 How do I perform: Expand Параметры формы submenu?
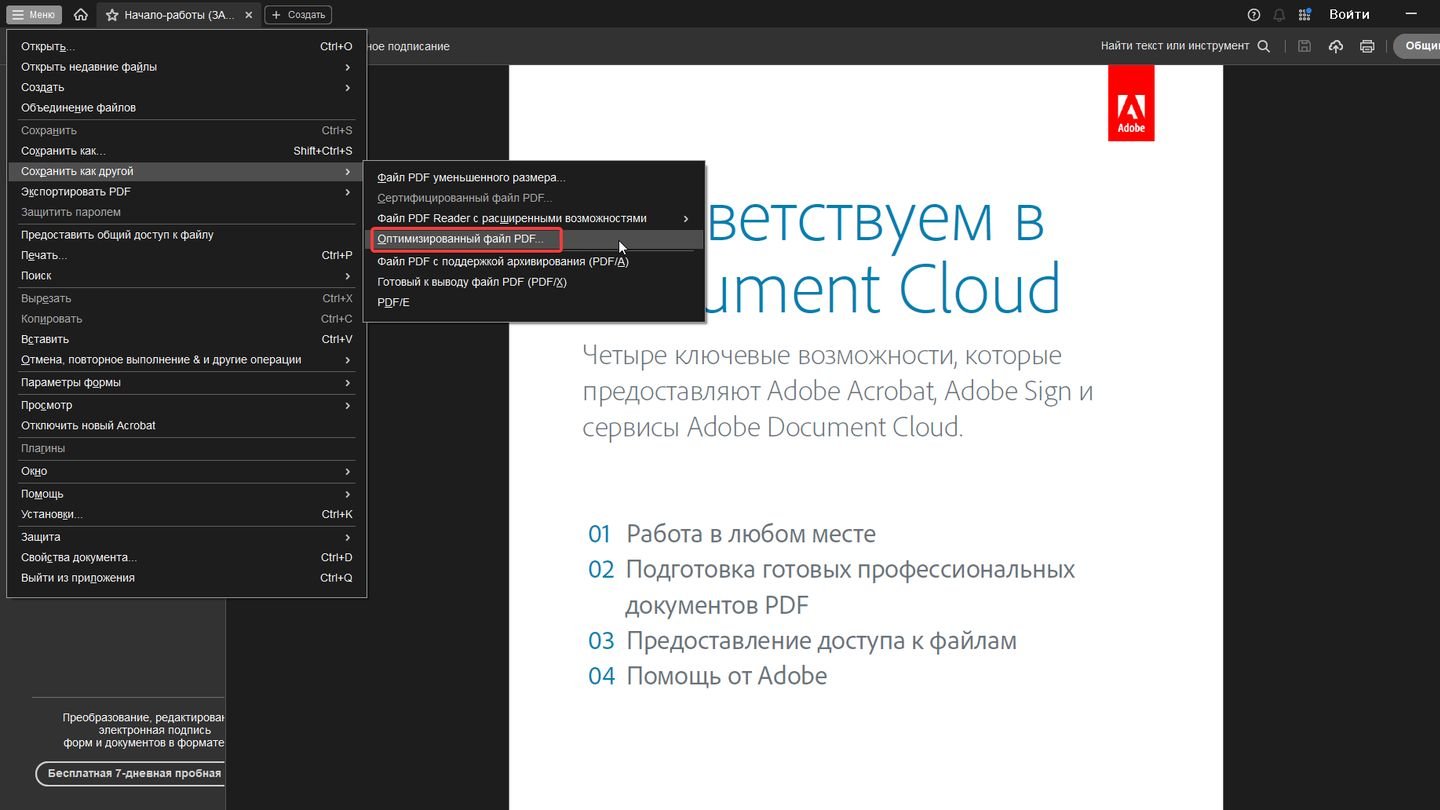pos(187,382)
